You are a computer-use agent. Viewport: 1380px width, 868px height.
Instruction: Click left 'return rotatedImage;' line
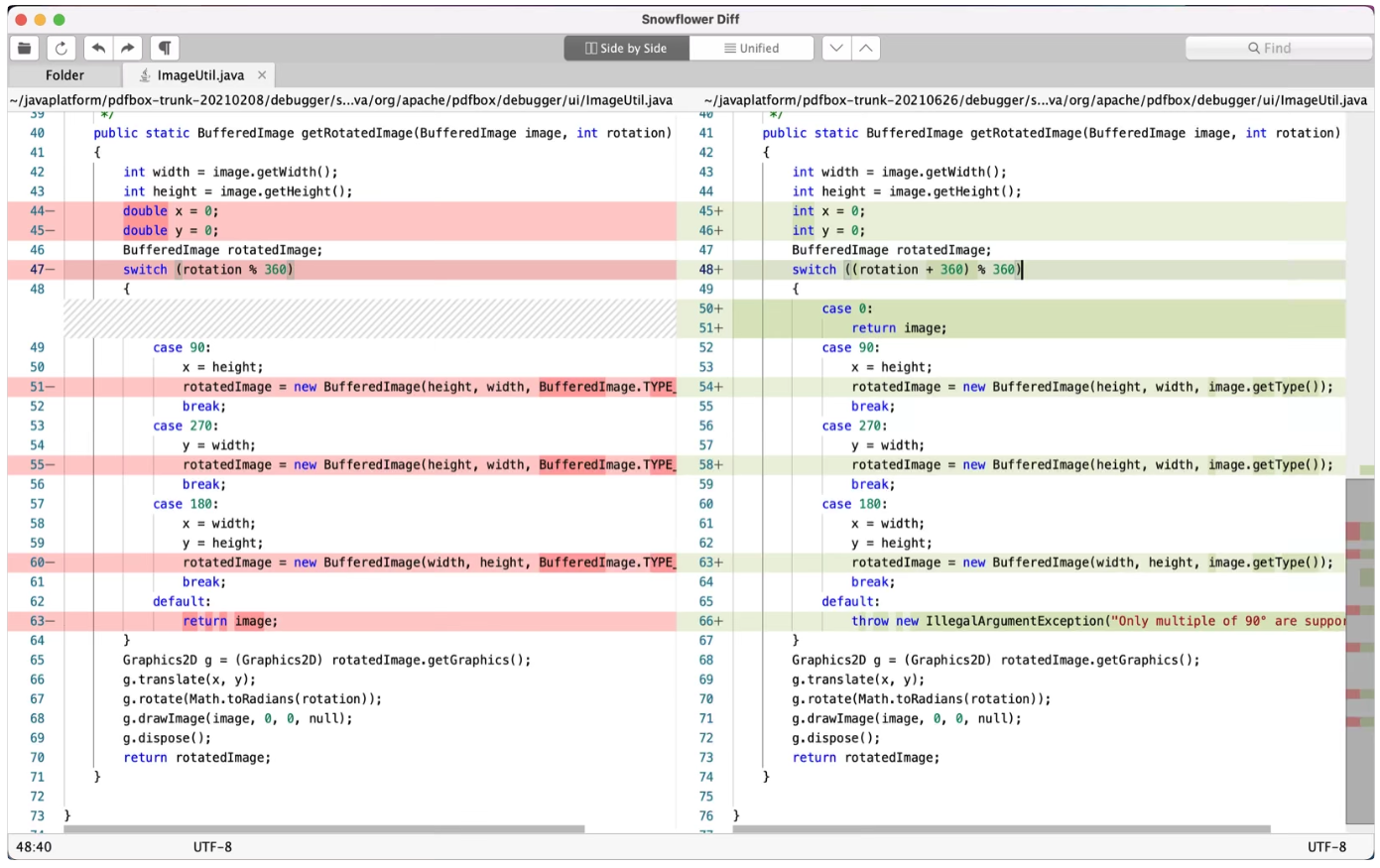coord(196,758)
